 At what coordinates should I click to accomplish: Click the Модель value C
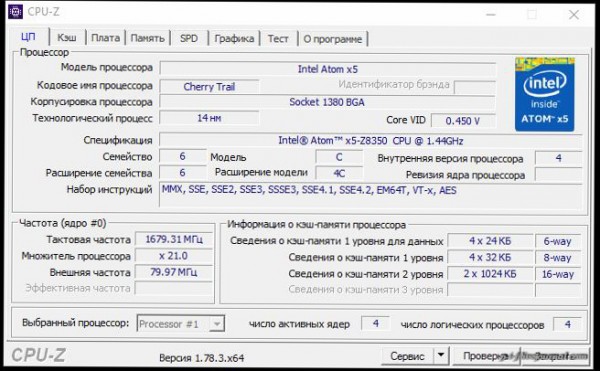(339, 157)
